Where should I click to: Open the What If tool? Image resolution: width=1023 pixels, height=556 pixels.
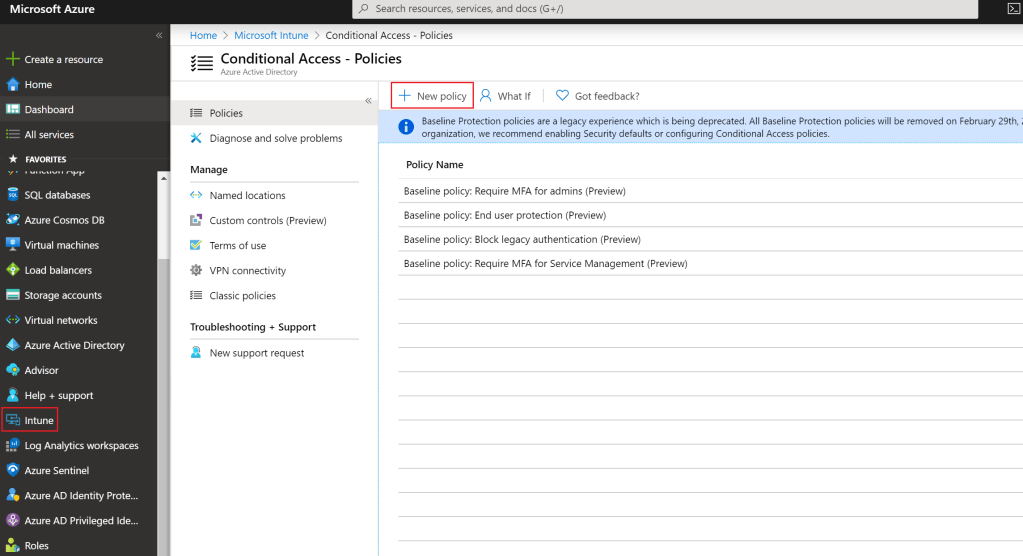(x=505, y=96)
